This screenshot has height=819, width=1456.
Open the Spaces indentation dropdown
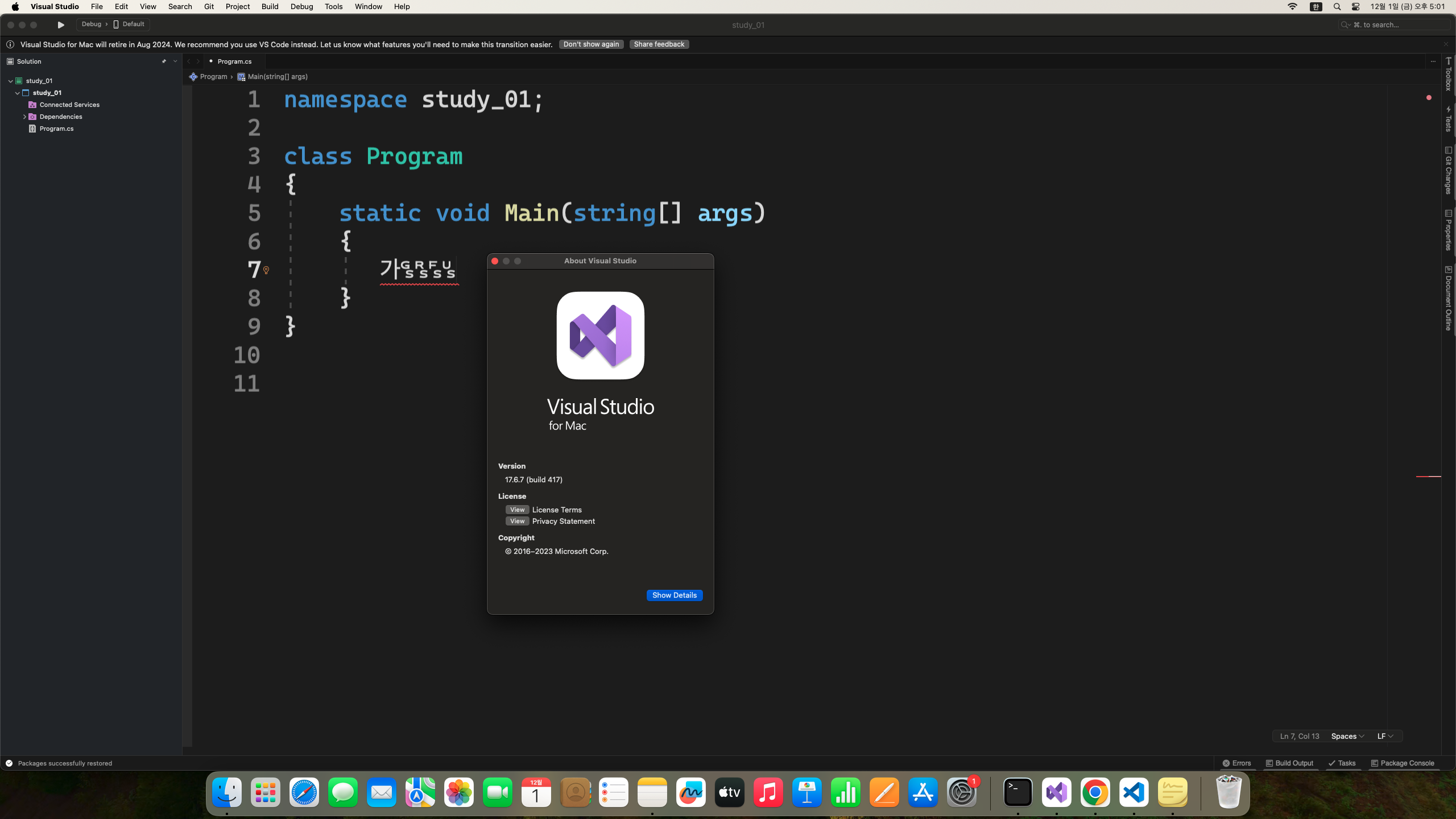(1347, 736)
